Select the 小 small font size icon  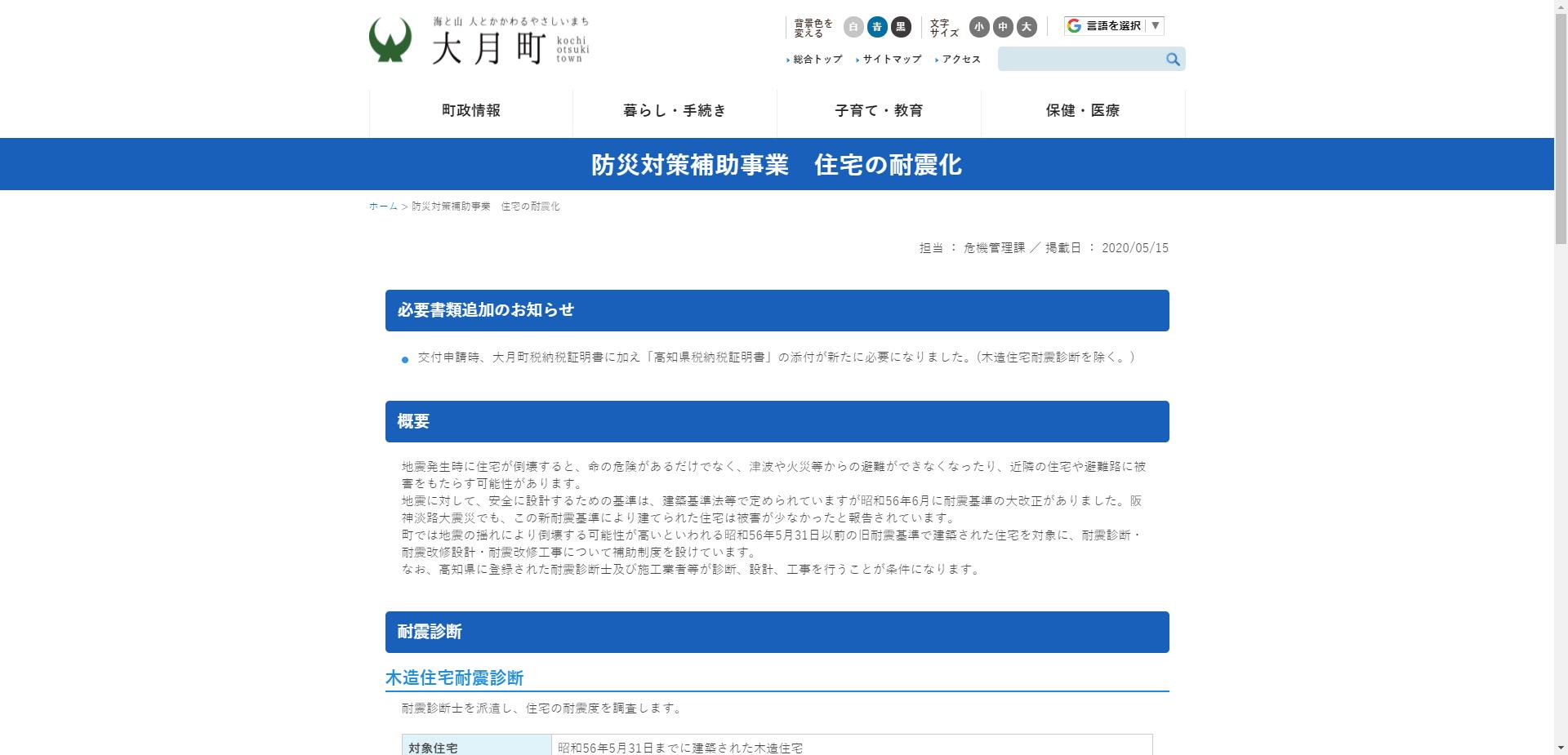tap(978, 27)
